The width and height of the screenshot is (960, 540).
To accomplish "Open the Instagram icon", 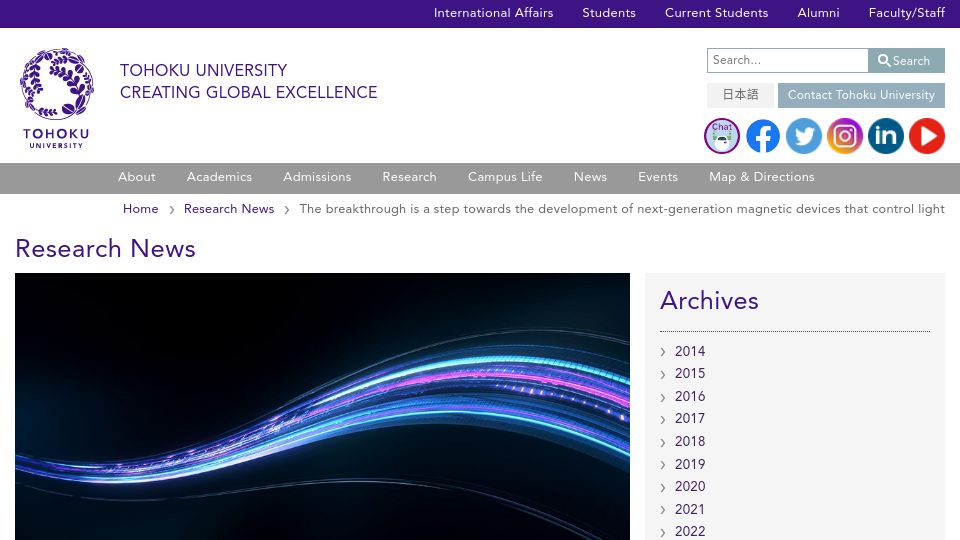I will 845,136.
